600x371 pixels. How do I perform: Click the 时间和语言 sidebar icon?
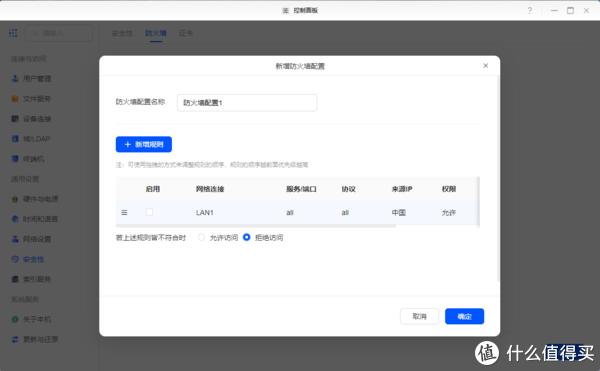point(15,219)
